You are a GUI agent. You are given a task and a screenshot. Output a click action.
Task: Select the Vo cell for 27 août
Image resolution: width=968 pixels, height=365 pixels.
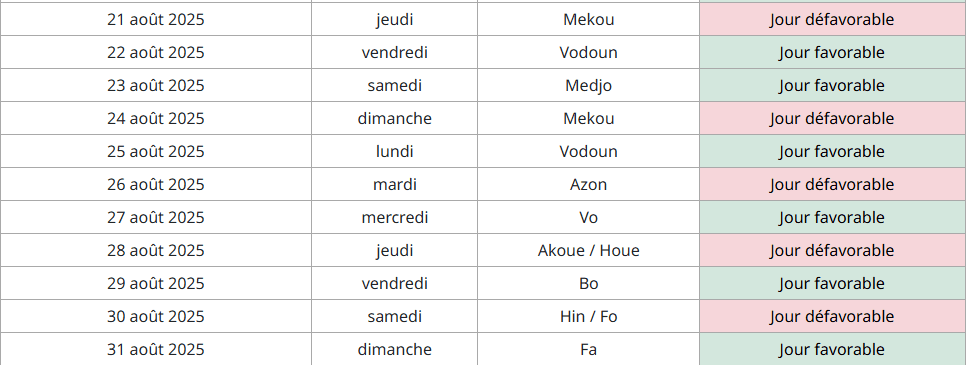click(x=588, y=217)
